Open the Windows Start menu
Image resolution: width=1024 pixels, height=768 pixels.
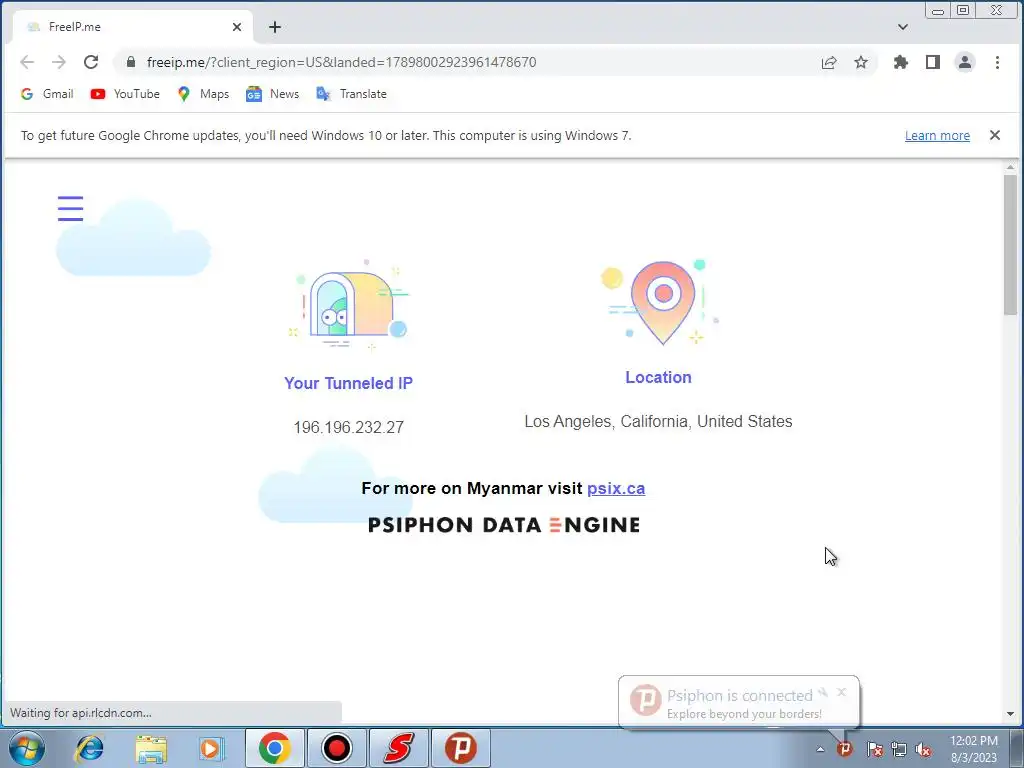tap(27, 748)
